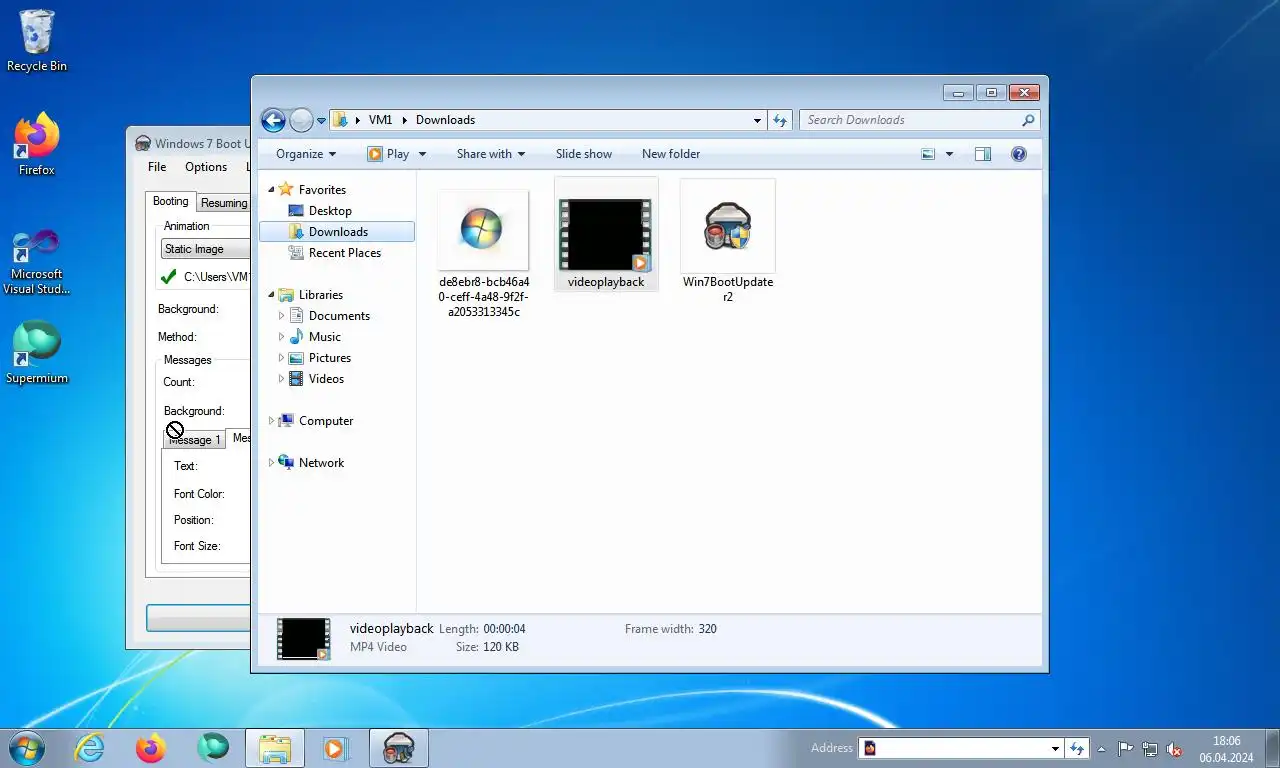Open the Share with menu

coord(491,154)
